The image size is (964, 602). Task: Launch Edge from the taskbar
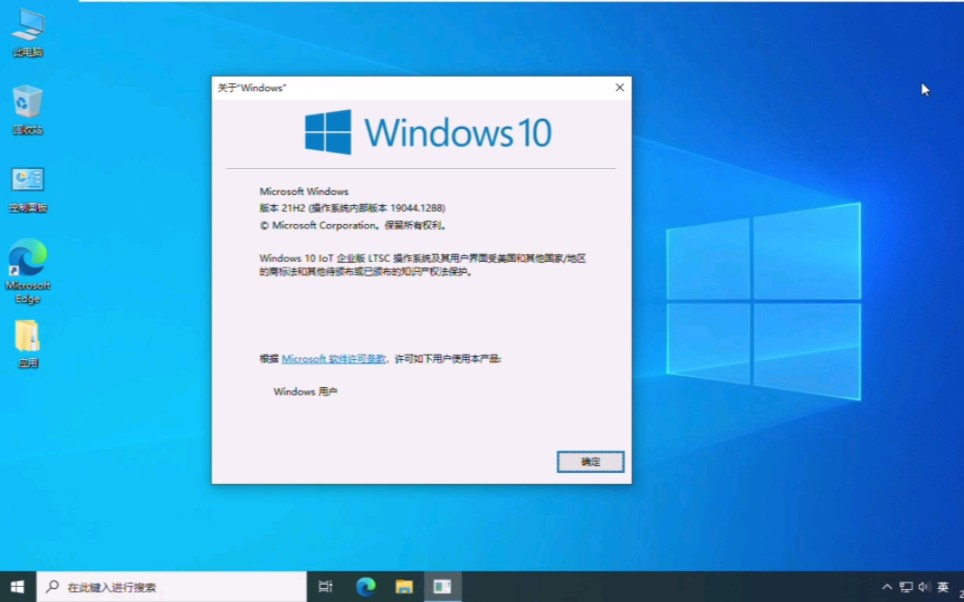coord(365,587)
